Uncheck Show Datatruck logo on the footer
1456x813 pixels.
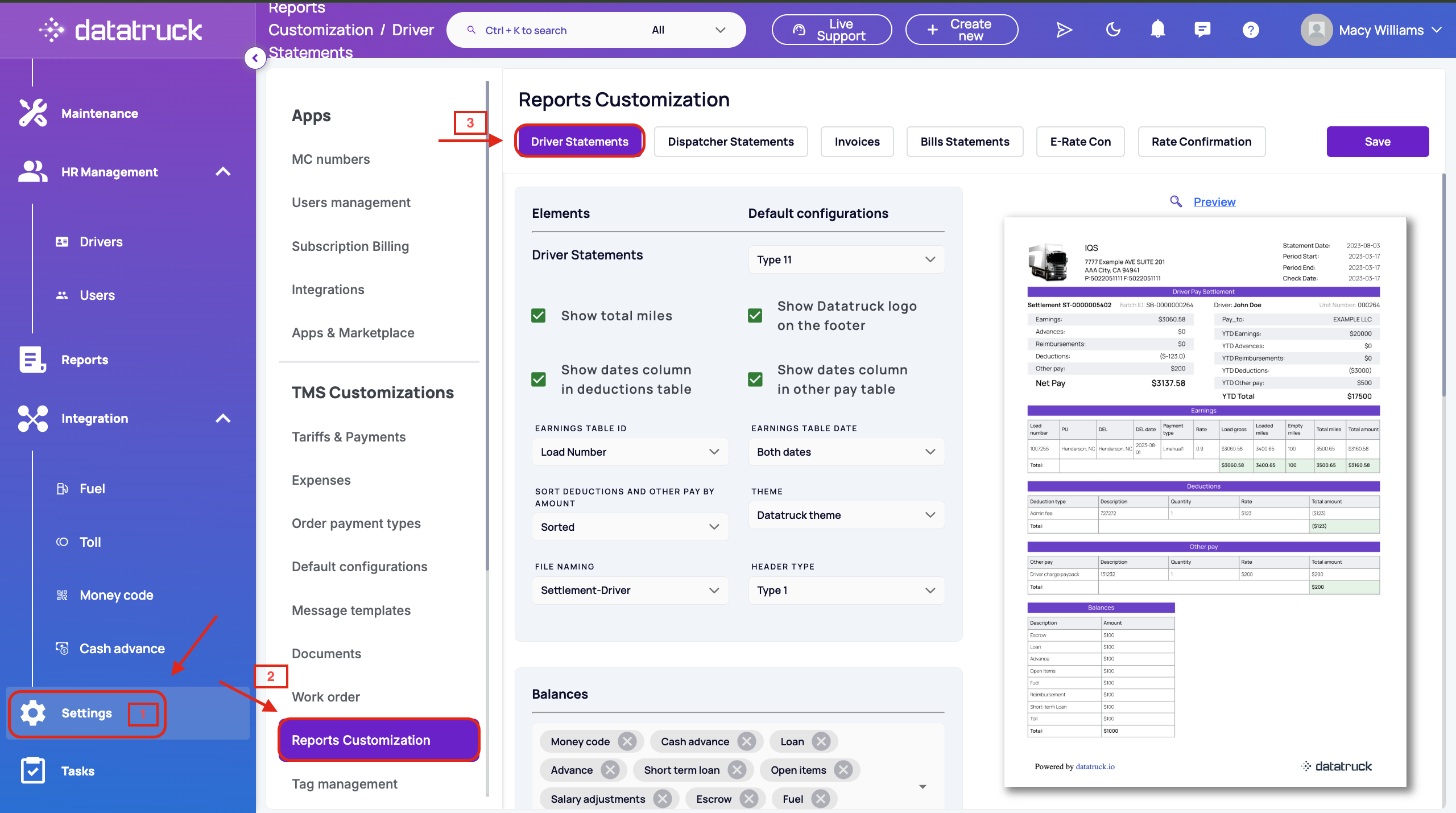[755, 316]
